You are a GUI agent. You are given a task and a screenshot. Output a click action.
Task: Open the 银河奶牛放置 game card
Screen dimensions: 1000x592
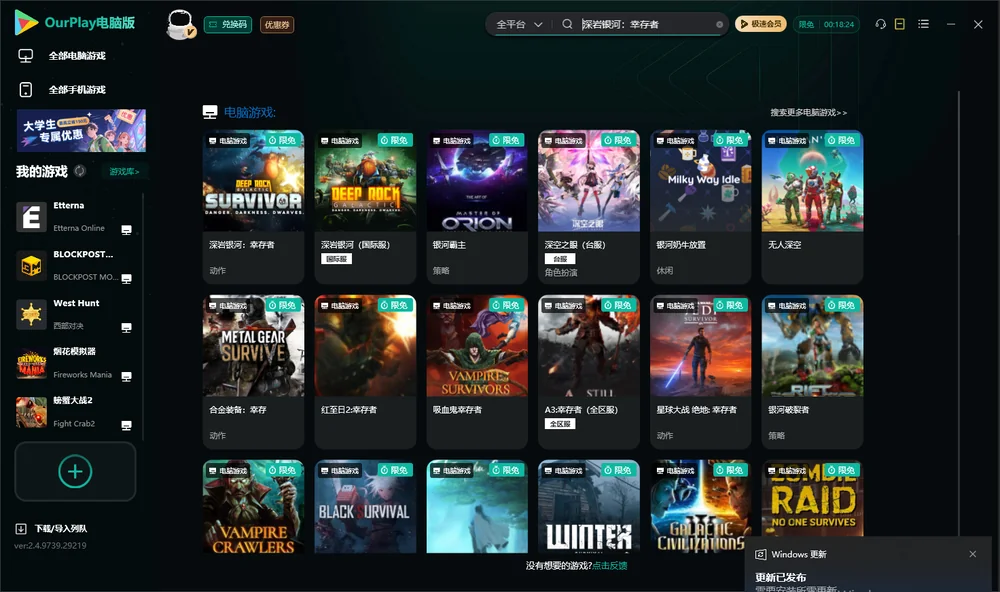(x=701, y=207)
